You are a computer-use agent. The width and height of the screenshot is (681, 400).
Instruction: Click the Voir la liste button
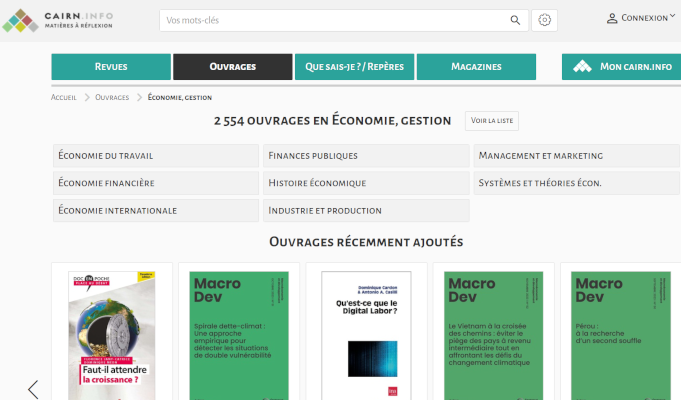tap(492, 121)
